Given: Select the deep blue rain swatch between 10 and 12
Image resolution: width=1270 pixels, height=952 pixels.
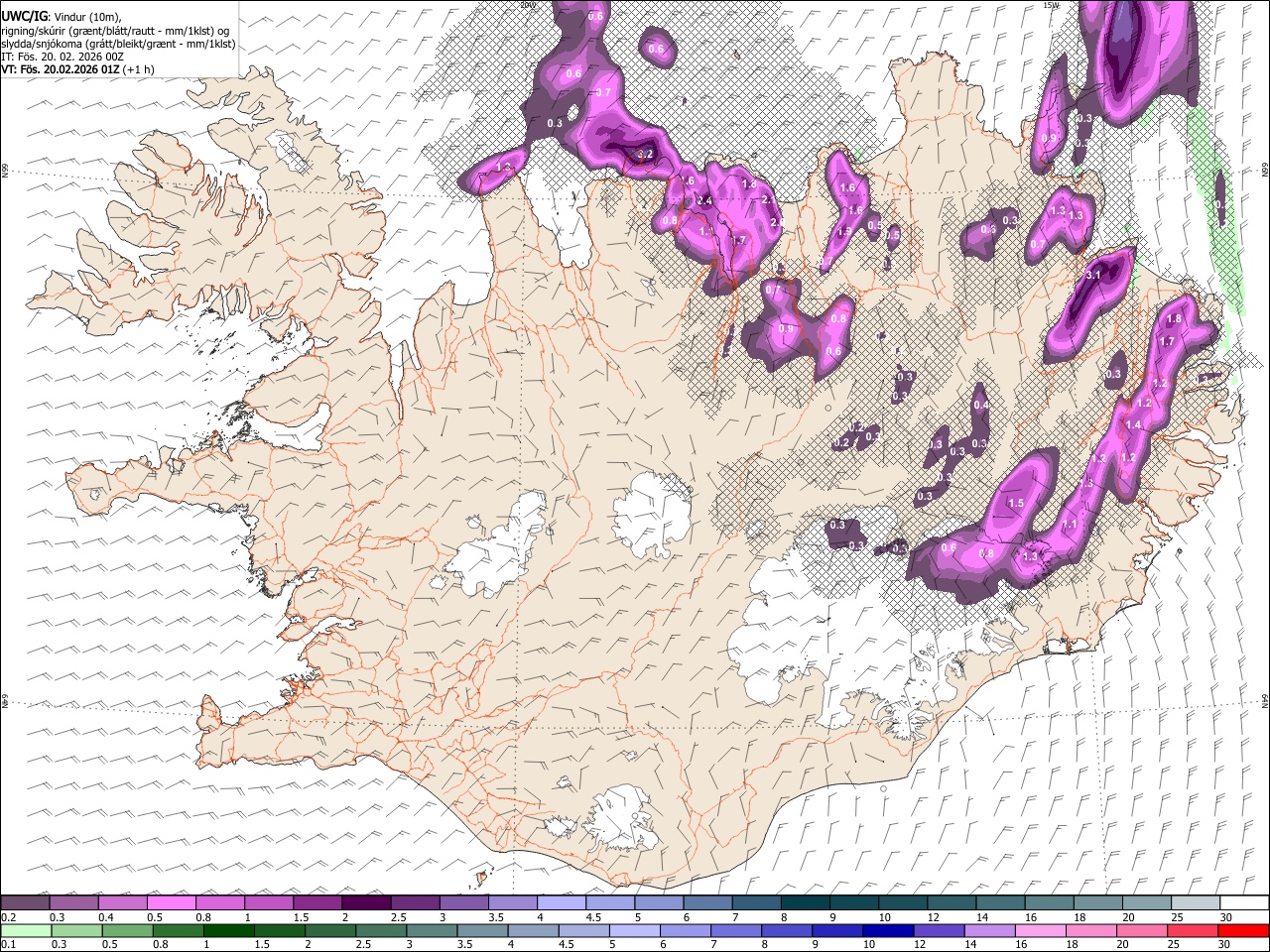Looking at the screenshot, I should click(x=888, y=930).
